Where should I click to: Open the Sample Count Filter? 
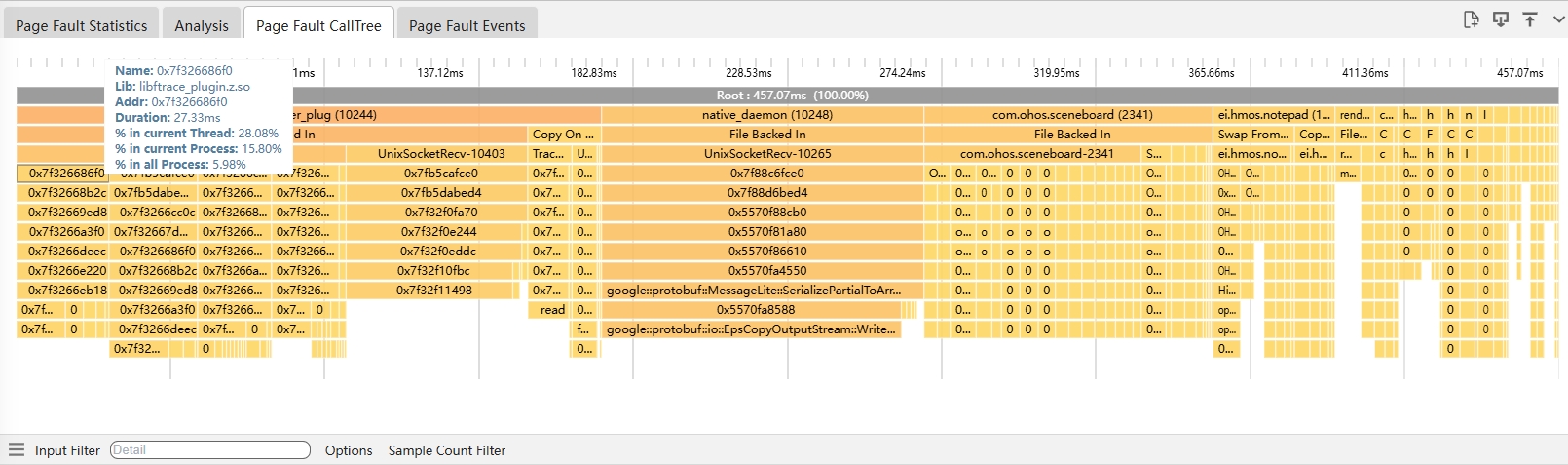pos(447,450)
